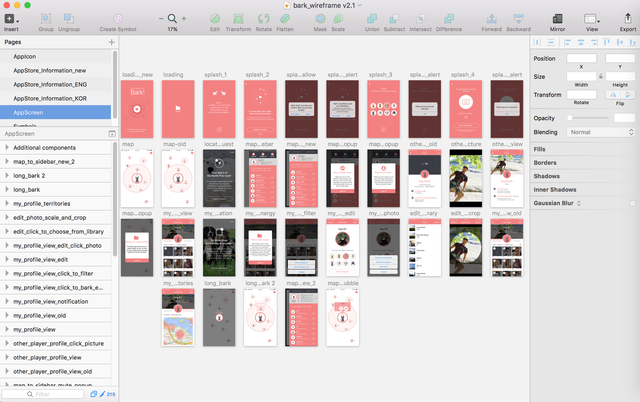Click the Create Symbol toolbar icon
This screenshot has height=402, width=640.
(x=117, y=19)
